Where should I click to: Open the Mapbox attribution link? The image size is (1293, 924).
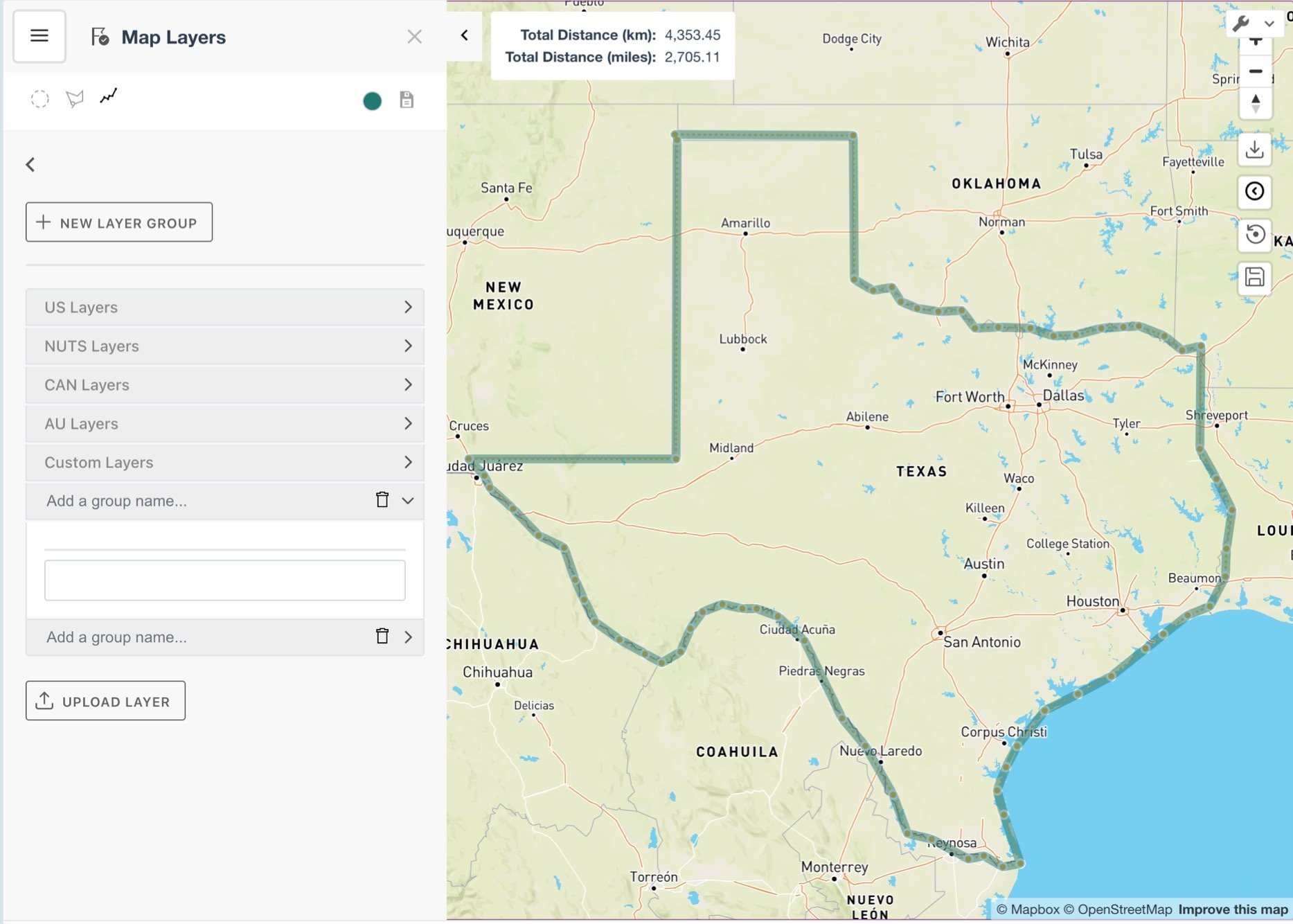[x=1028, y=909]
